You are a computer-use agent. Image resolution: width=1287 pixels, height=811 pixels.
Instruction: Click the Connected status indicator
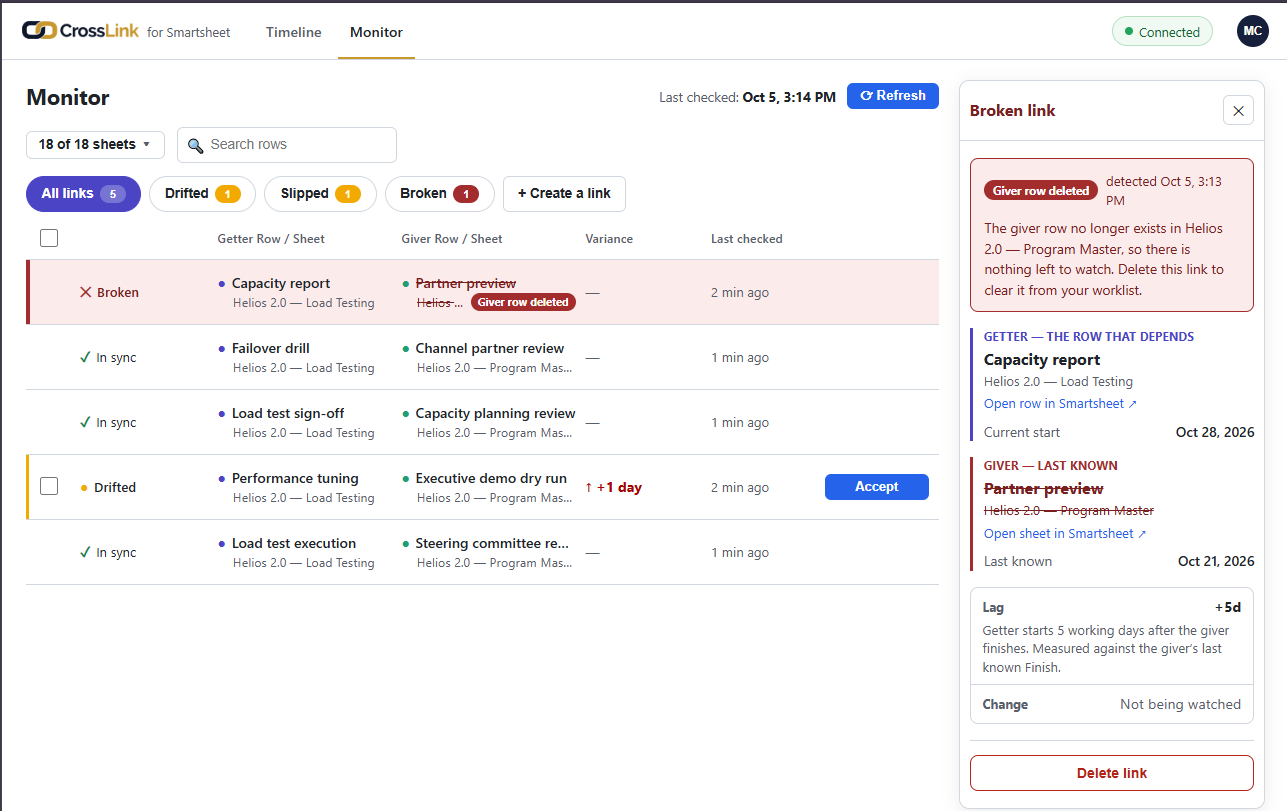click(x=1162, y=32)
